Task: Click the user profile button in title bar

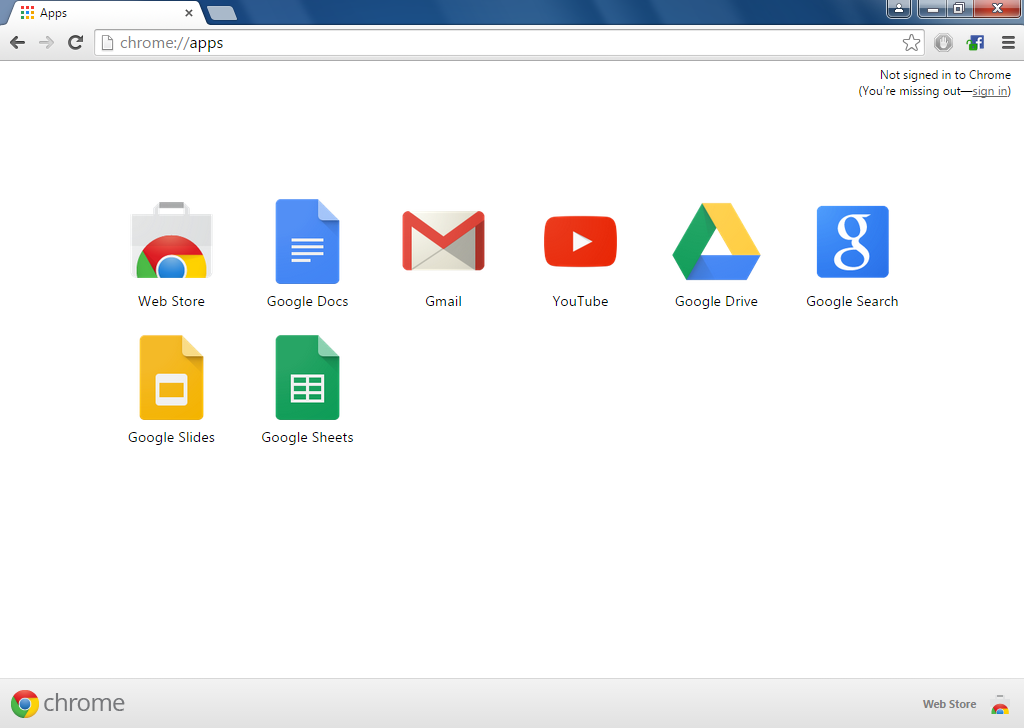Action: click(899, 8)
